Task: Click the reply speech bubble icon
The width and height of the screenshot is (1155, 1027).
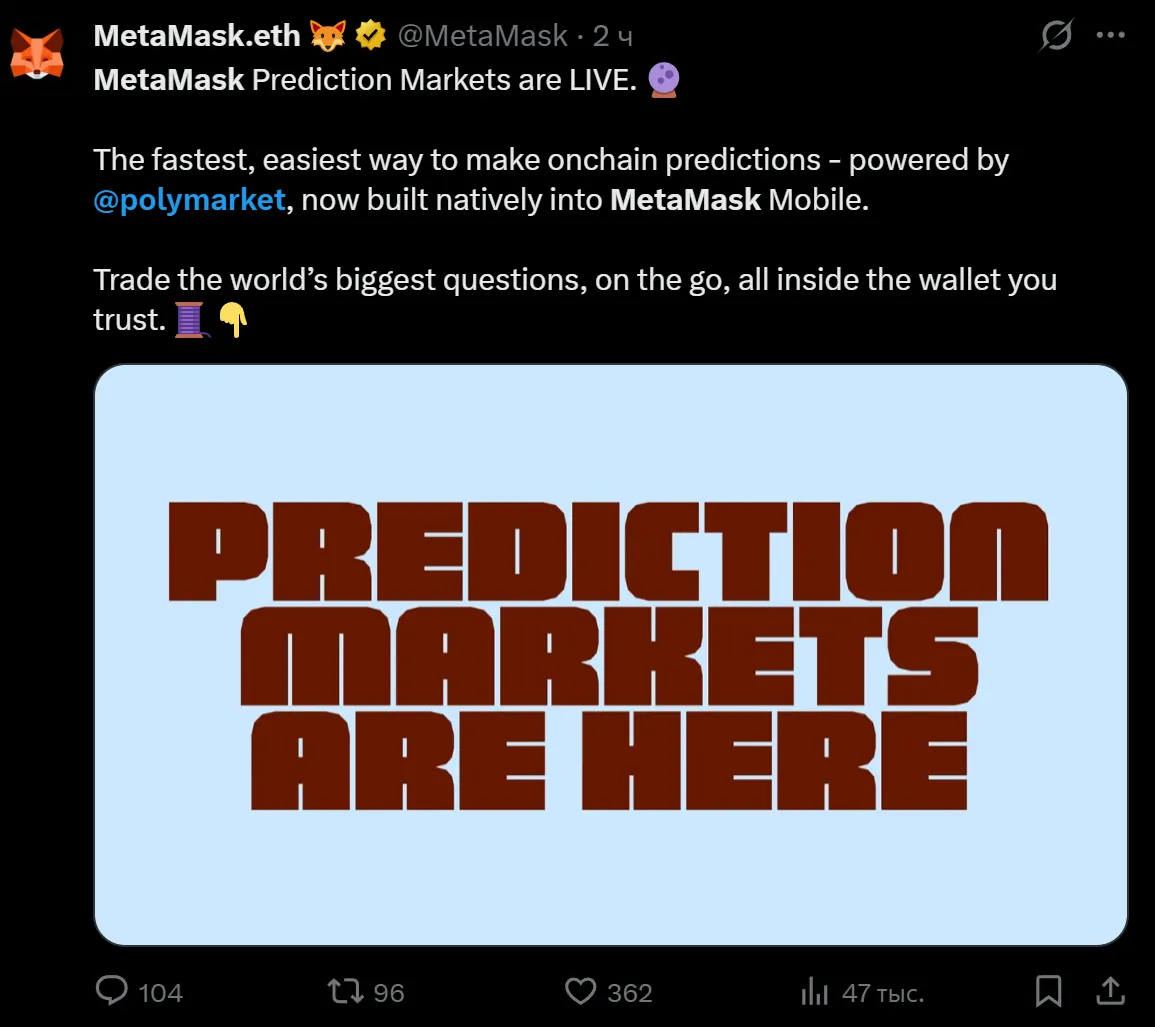Action: (112, 991)
